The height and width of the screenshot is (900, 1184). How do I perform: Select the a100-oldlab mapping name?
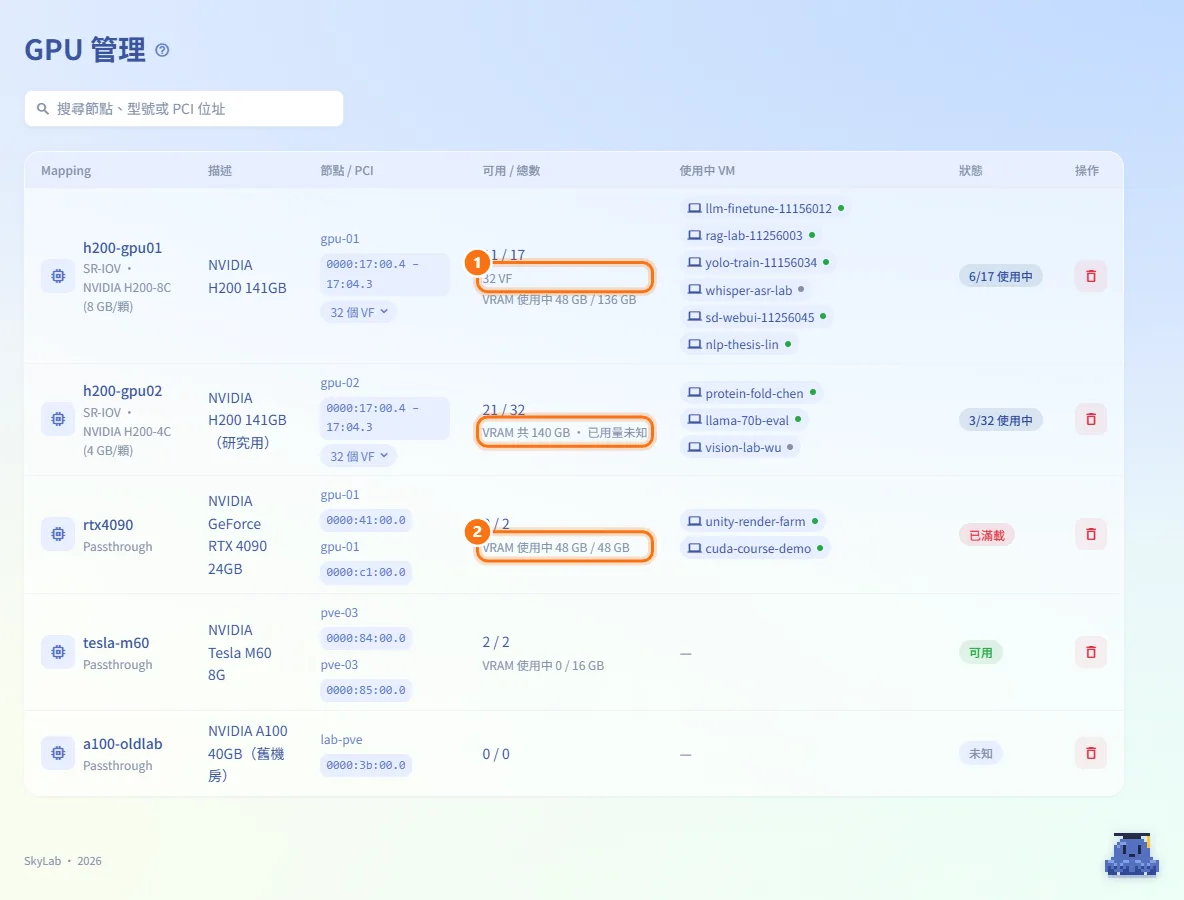[x=122, y=744]
